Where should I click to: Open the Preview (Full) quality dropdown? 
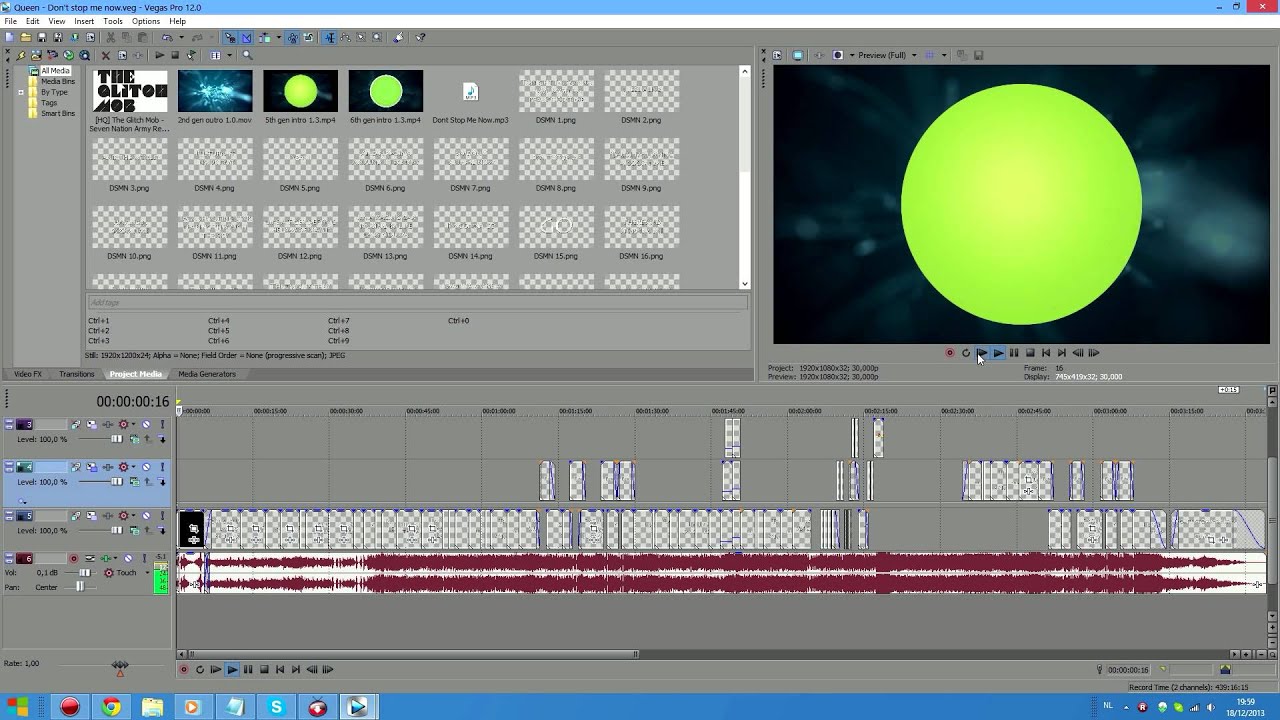913,56
